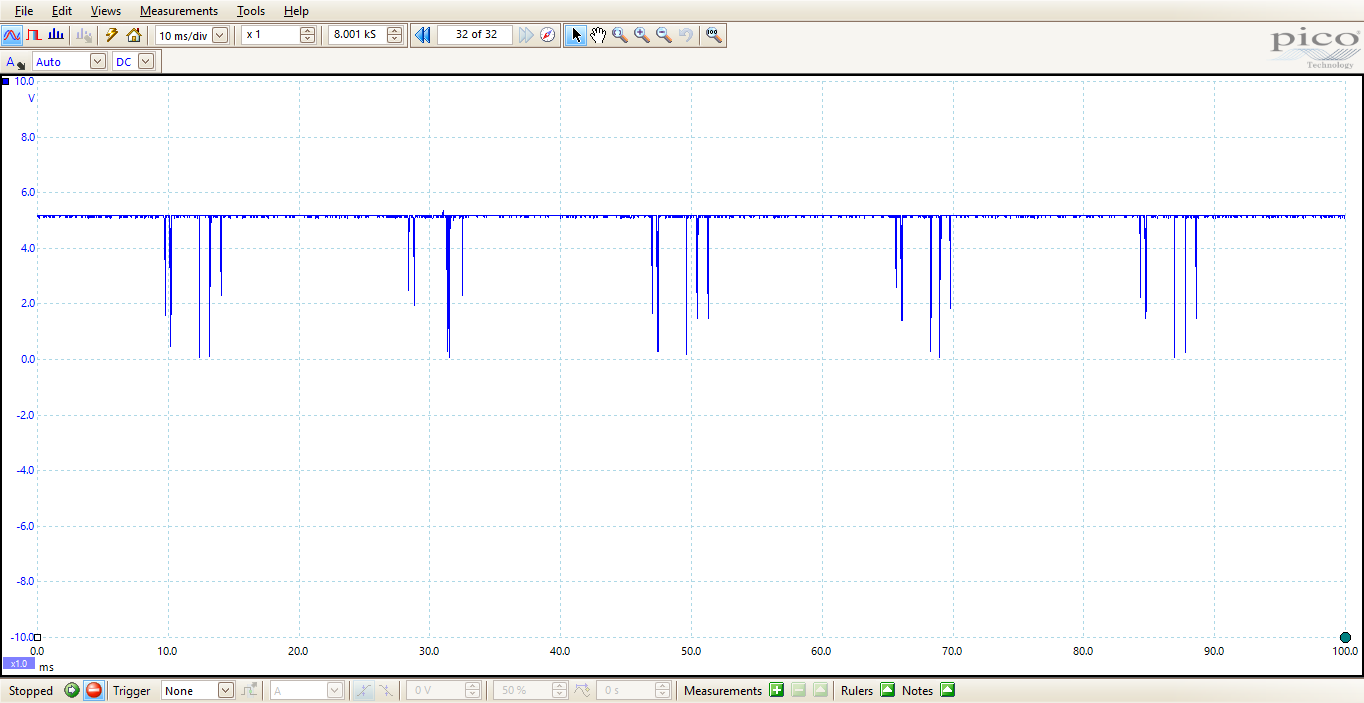Select the Zoom Out tool
The height and width of the screenshot is (703, 1364).
664,35
